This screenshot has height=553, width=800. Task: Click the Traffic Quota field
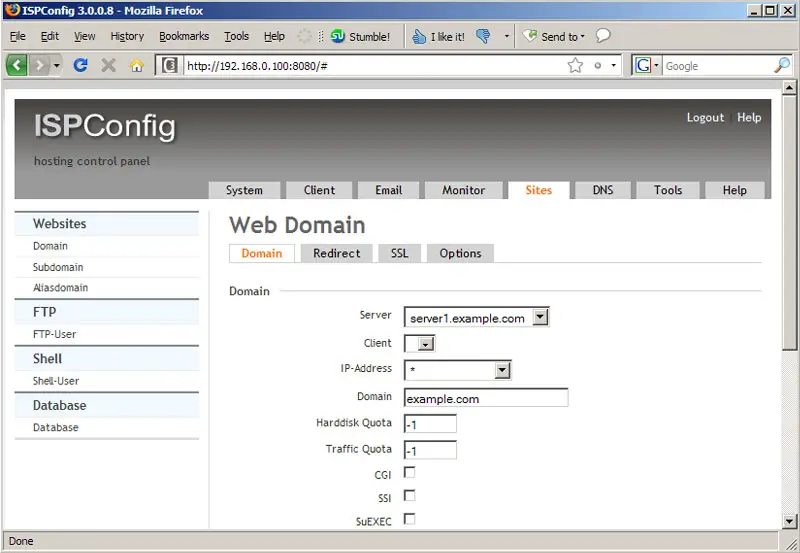(430, 450)
